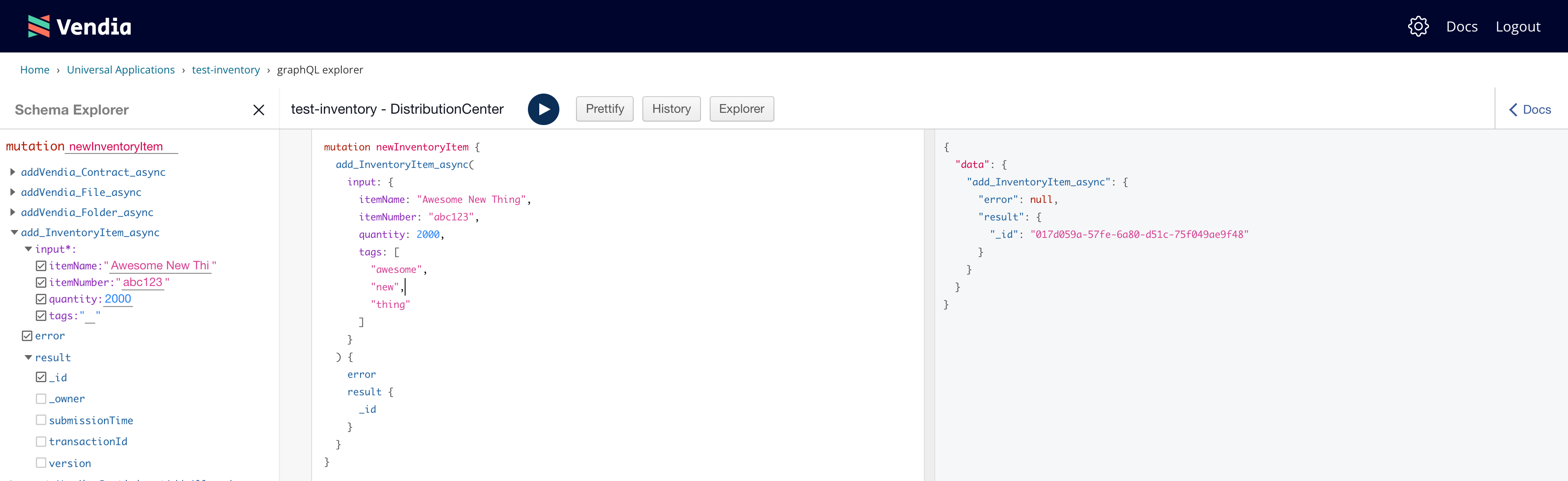Screen dimensions: 1568x481
Task: Open the Settings gear icon
Action: pos(1418,27)
